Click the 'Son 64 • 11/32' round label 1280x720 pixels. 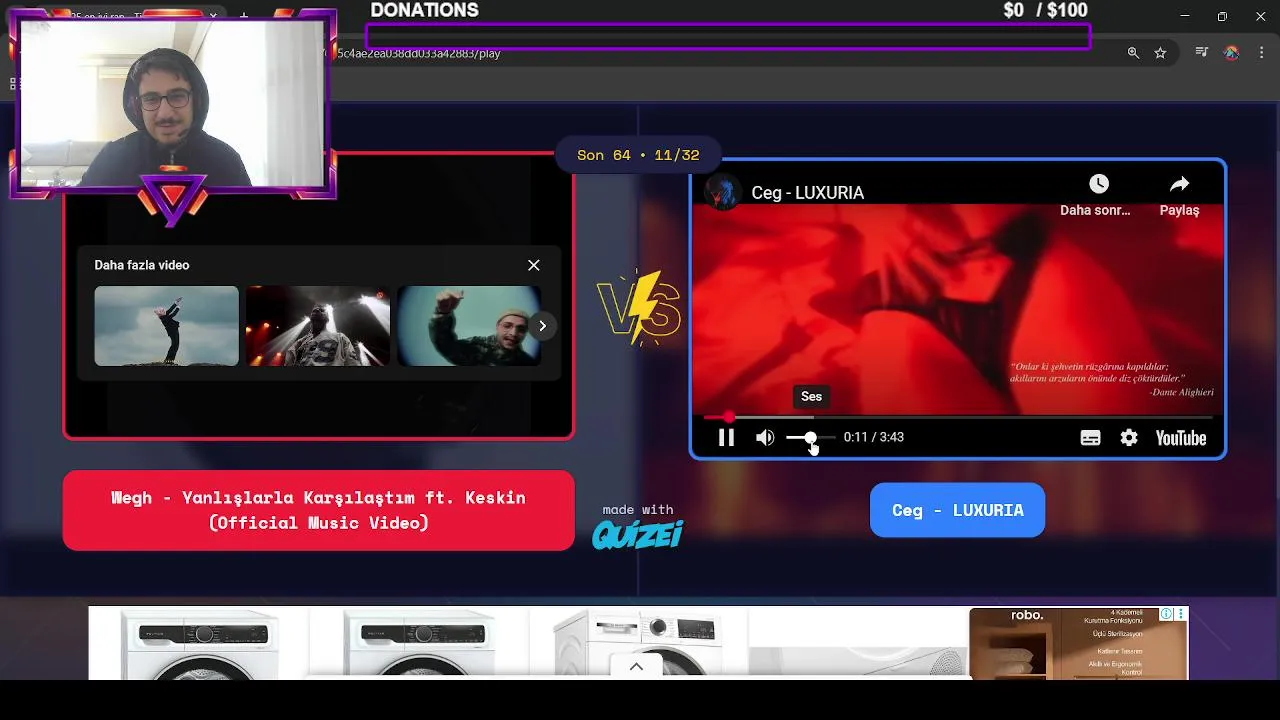[x=638, y=155]
